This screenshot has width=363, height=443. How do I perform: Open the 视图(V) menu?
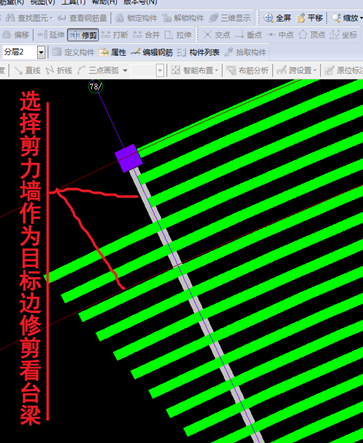(43, 2)
